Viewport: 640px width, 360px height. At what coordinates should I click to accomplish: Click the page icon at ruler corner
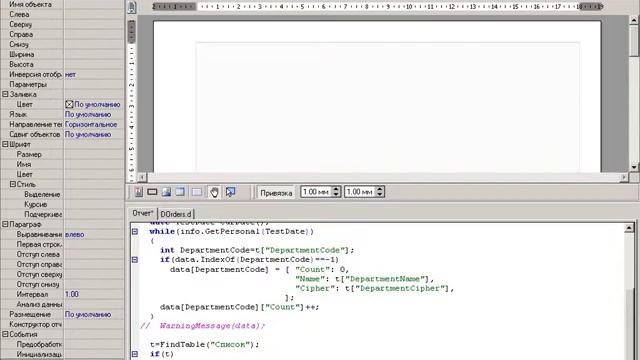(x=131, y=7)
